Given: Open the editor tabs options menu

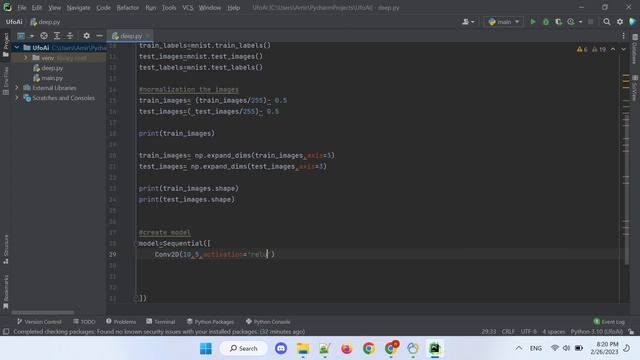Looking at the screenshot, I should tap(623, 36).
